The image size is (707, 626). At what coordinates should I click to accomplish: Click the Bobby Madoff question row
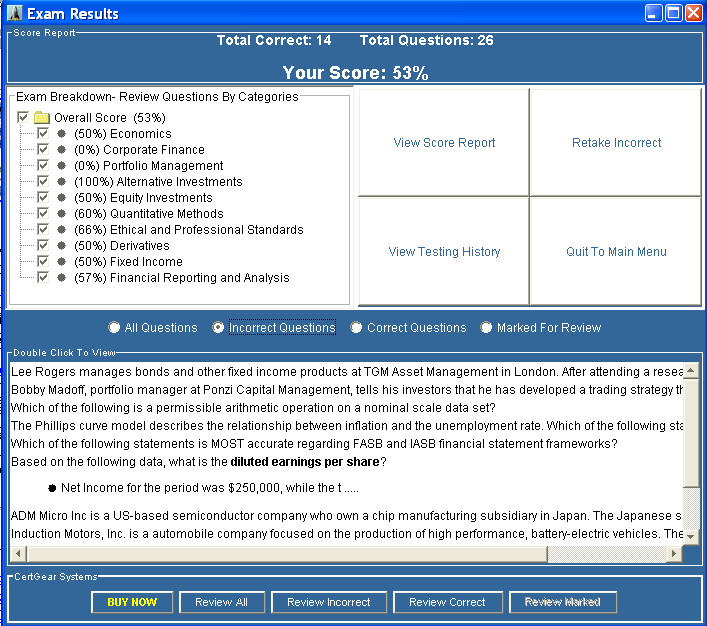point(346,390)
